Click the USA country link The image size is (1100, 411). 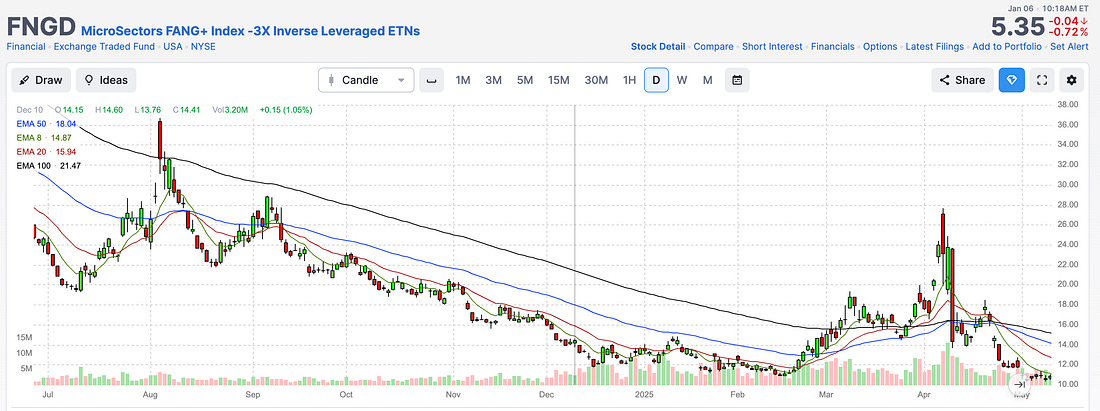tap(173, 46)
